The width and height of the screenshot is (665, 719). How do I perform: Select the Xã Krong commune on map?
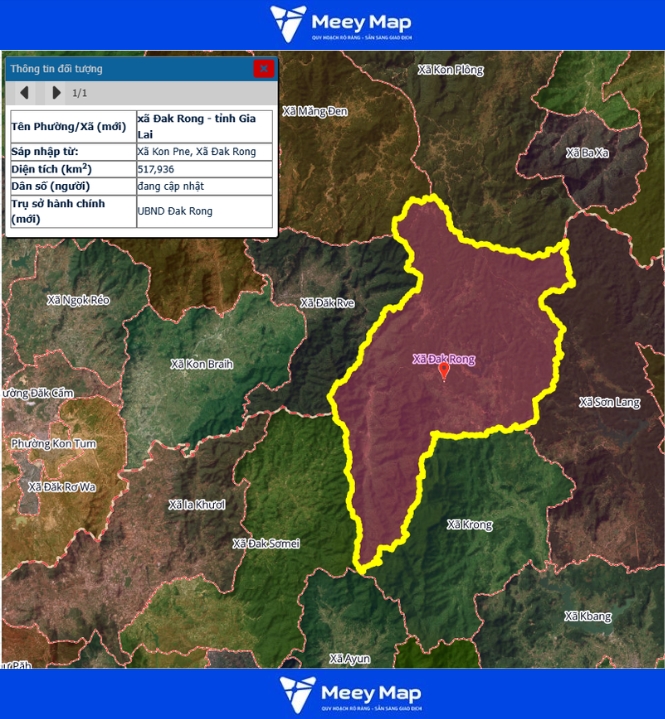(469, 524)
